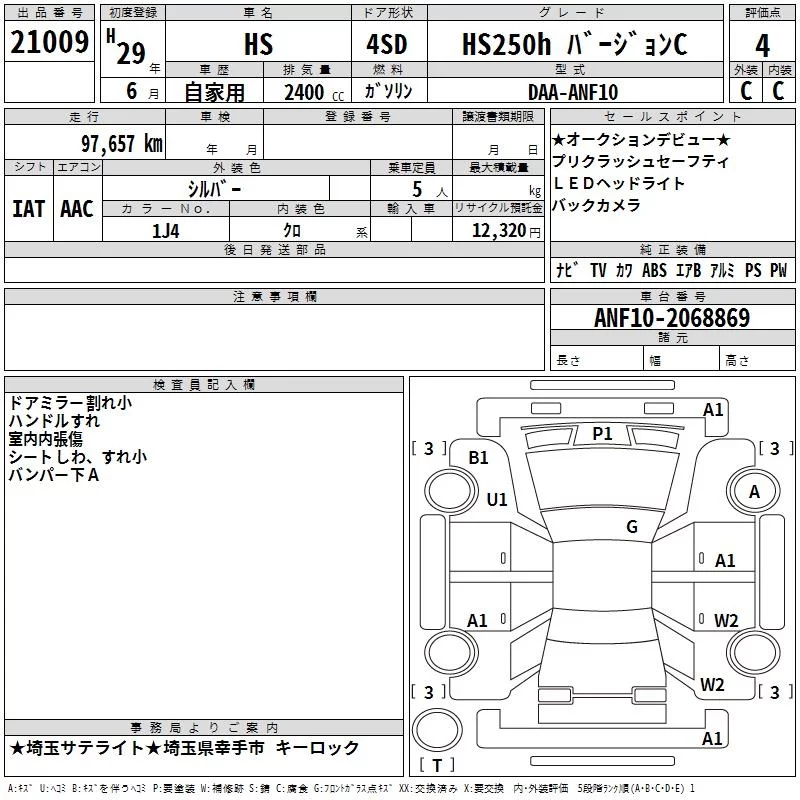The image size is (800, 800).
Task: Click the セールスポイント header
Action: (x=672, y=116)
